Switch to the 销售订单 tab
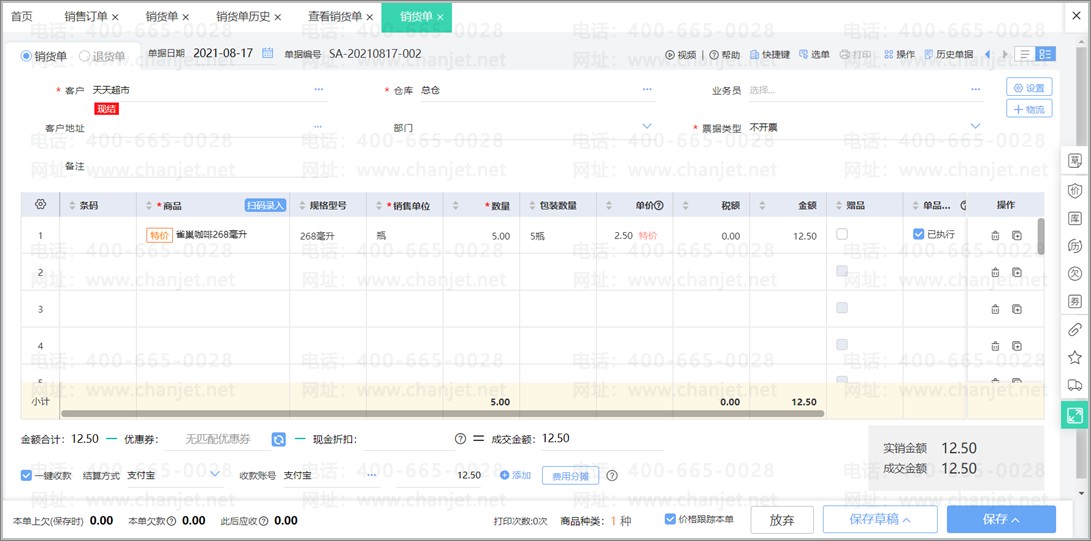The width and height of the screenshot is (1091, 541). pyautogui.click(x=86, y=16)
